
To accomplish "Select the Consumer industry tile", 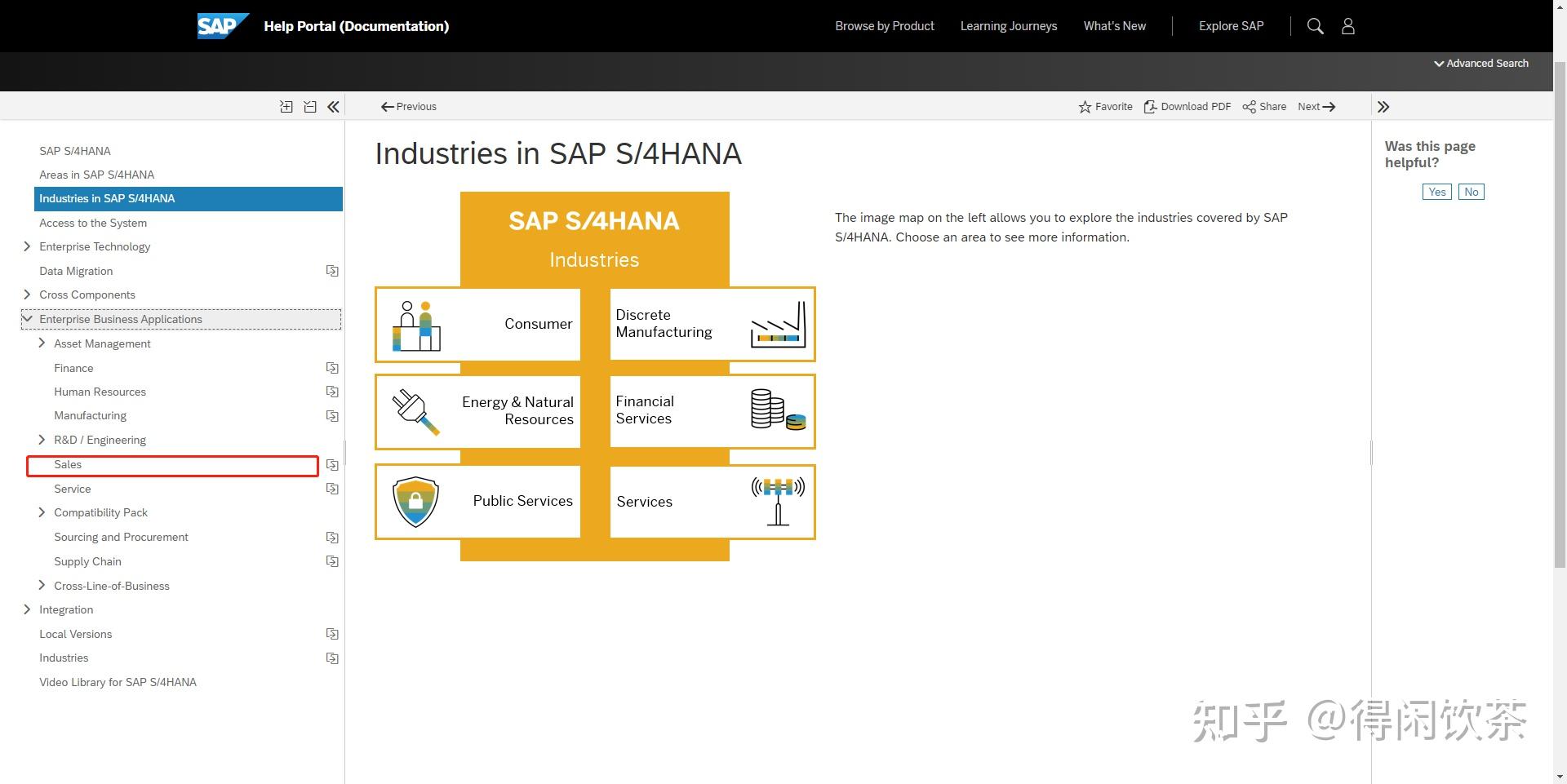I will 477,324.
